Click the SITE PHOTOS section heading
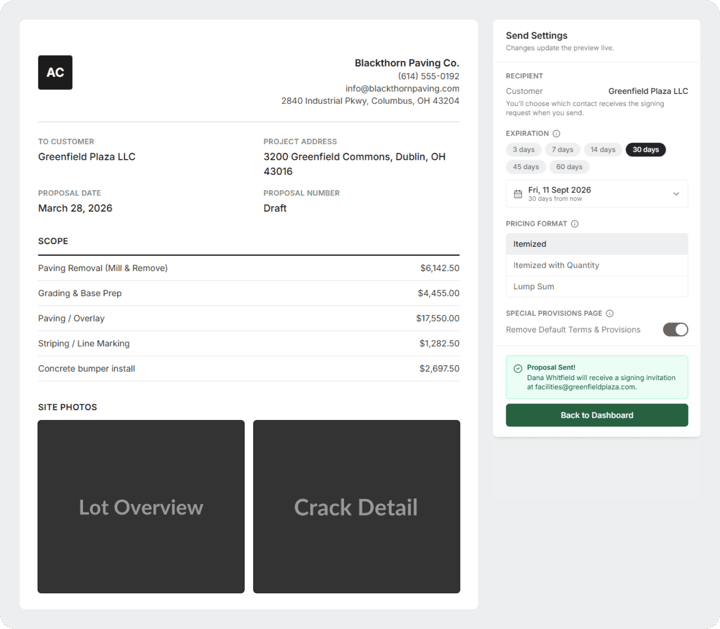 (x=68, y=407)
